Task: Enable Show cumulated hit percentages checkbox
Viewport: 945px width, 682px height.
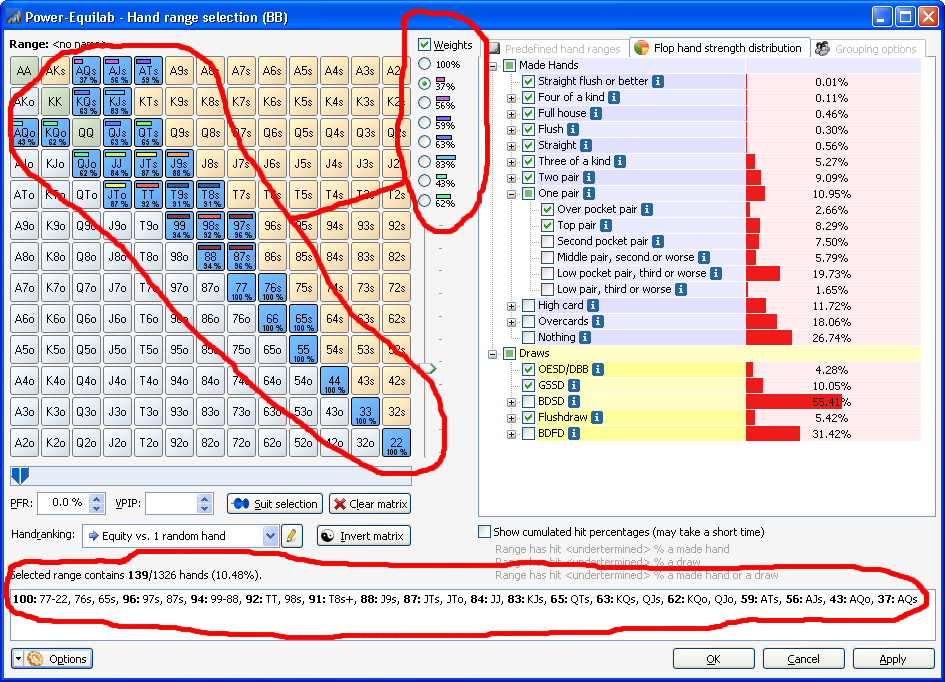Action: pyautogui.click(x=484, y=532)
